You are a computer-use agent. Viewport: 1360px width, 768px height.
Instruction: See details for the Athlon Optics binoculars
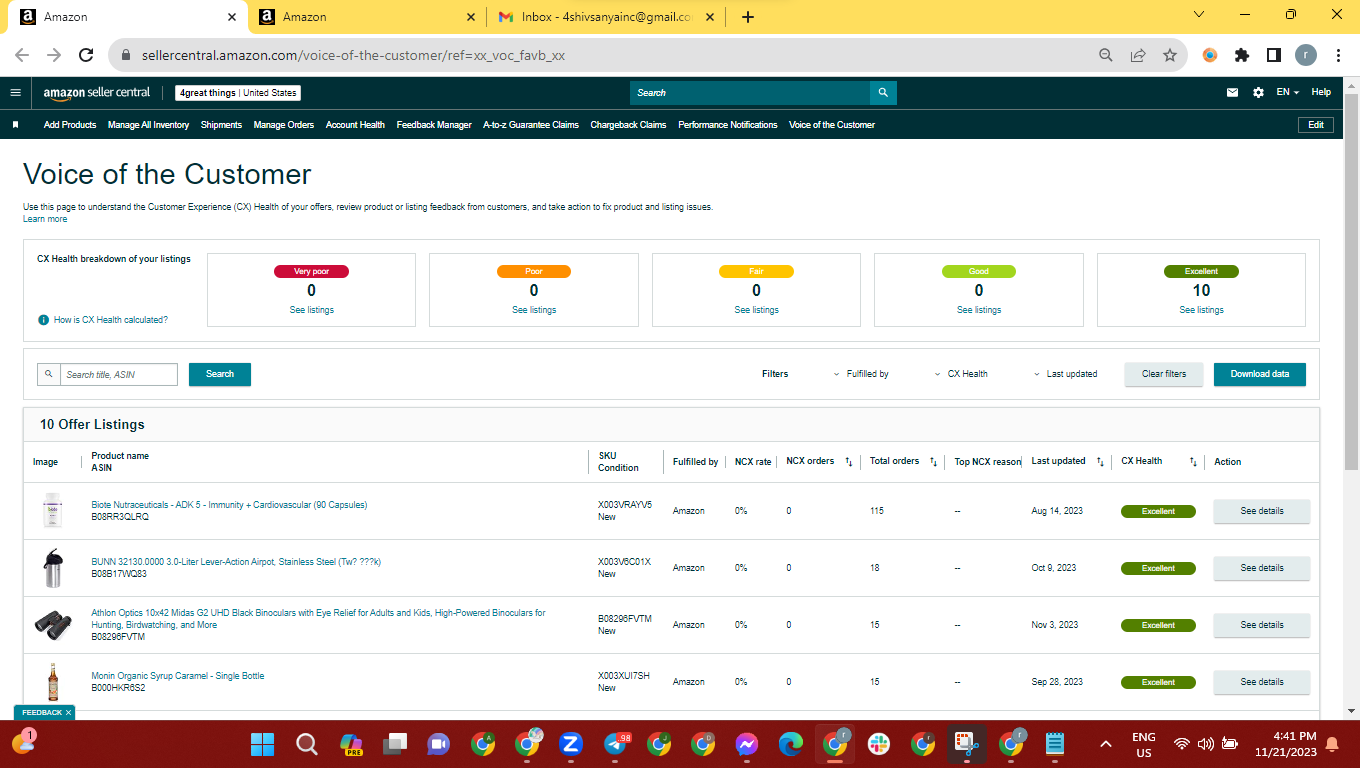click(x=1262, y=625)
